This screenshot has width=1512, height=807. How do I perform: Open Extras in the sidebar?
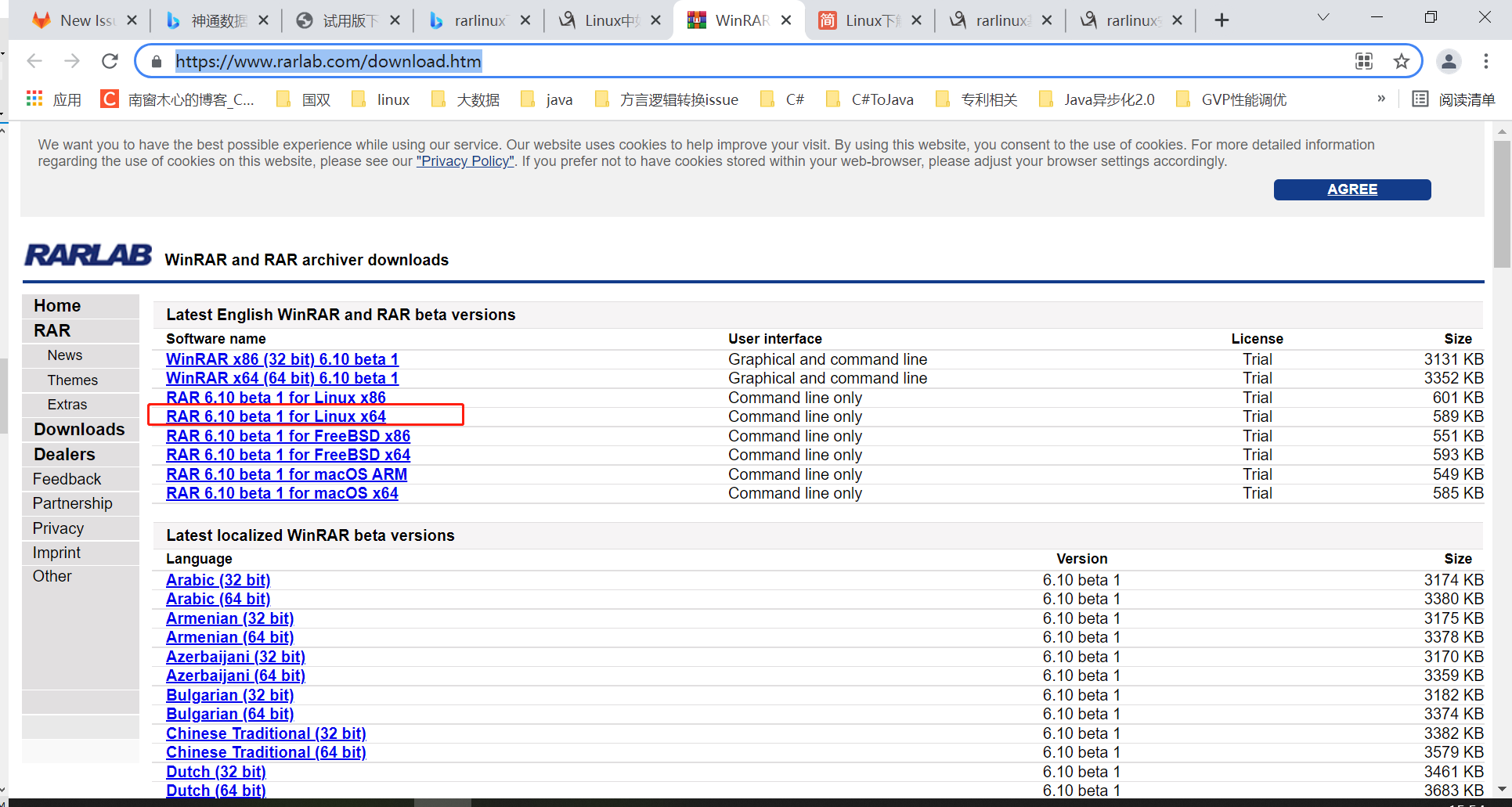coord(67,405)
